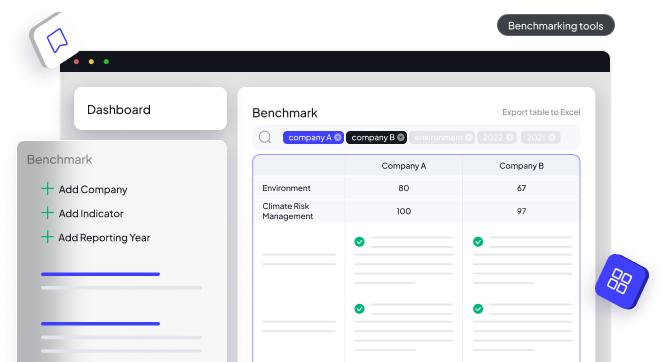Click second green checkmark under Company B
670x362 pixels.
pyautogui.click(x=478, y=309)
